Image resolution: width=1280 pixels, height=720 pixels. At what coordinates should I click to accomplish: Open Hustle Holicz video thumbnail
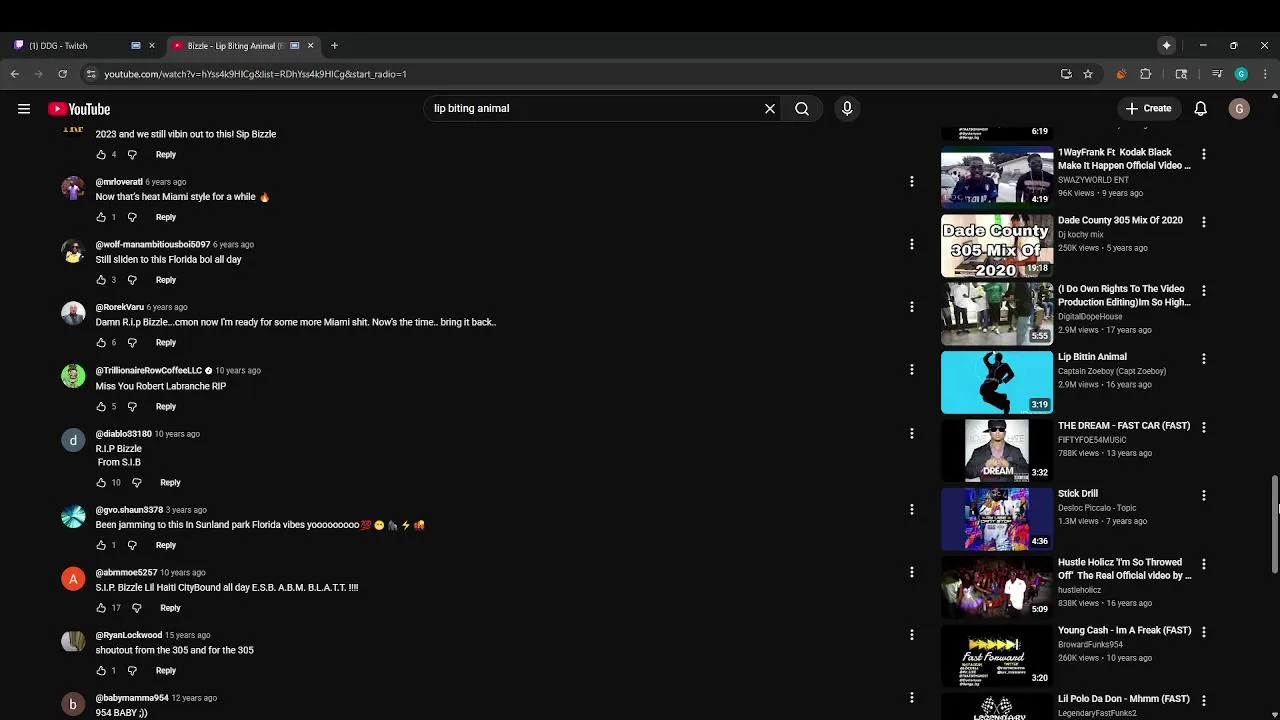(997, 587)
